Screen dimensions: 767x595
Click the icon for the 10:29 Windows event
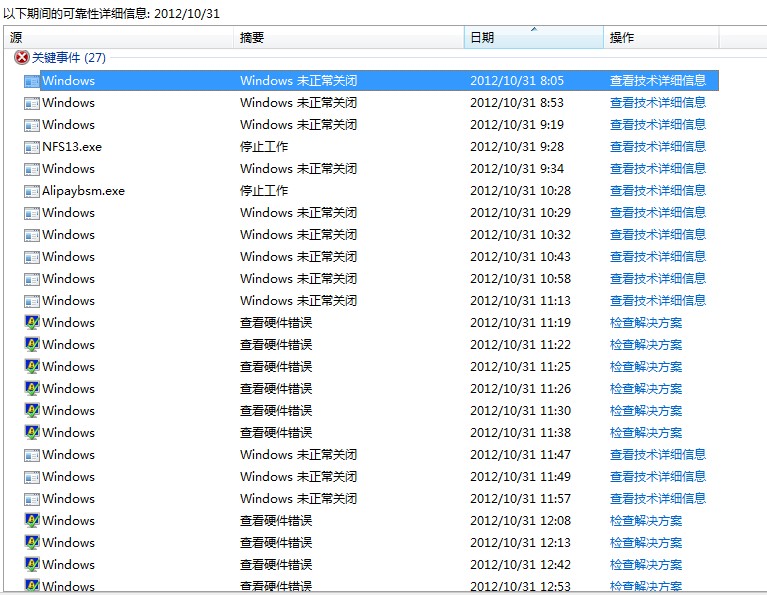(32, 213)
